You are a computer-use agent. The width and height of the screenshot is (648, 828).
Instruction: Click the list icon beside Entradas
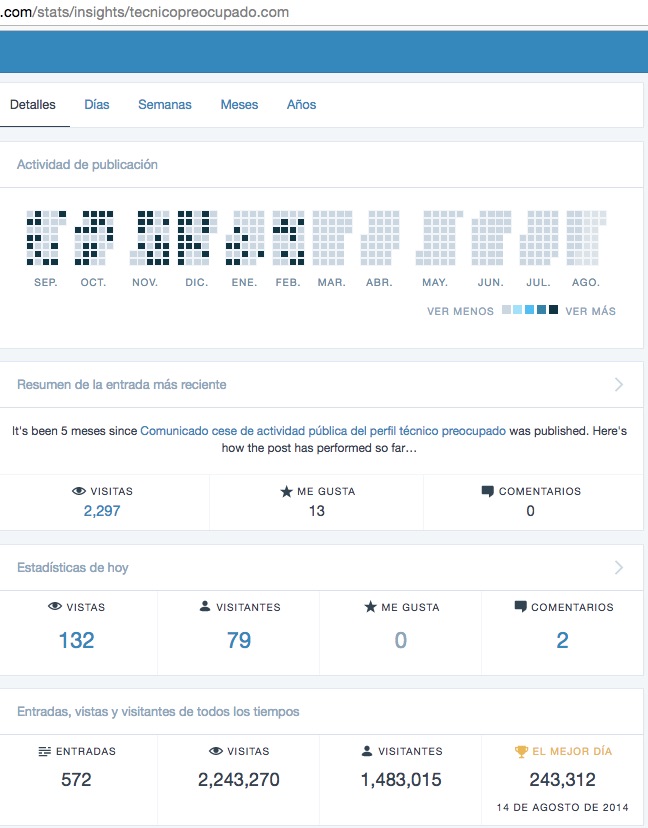tap(43, 751)
